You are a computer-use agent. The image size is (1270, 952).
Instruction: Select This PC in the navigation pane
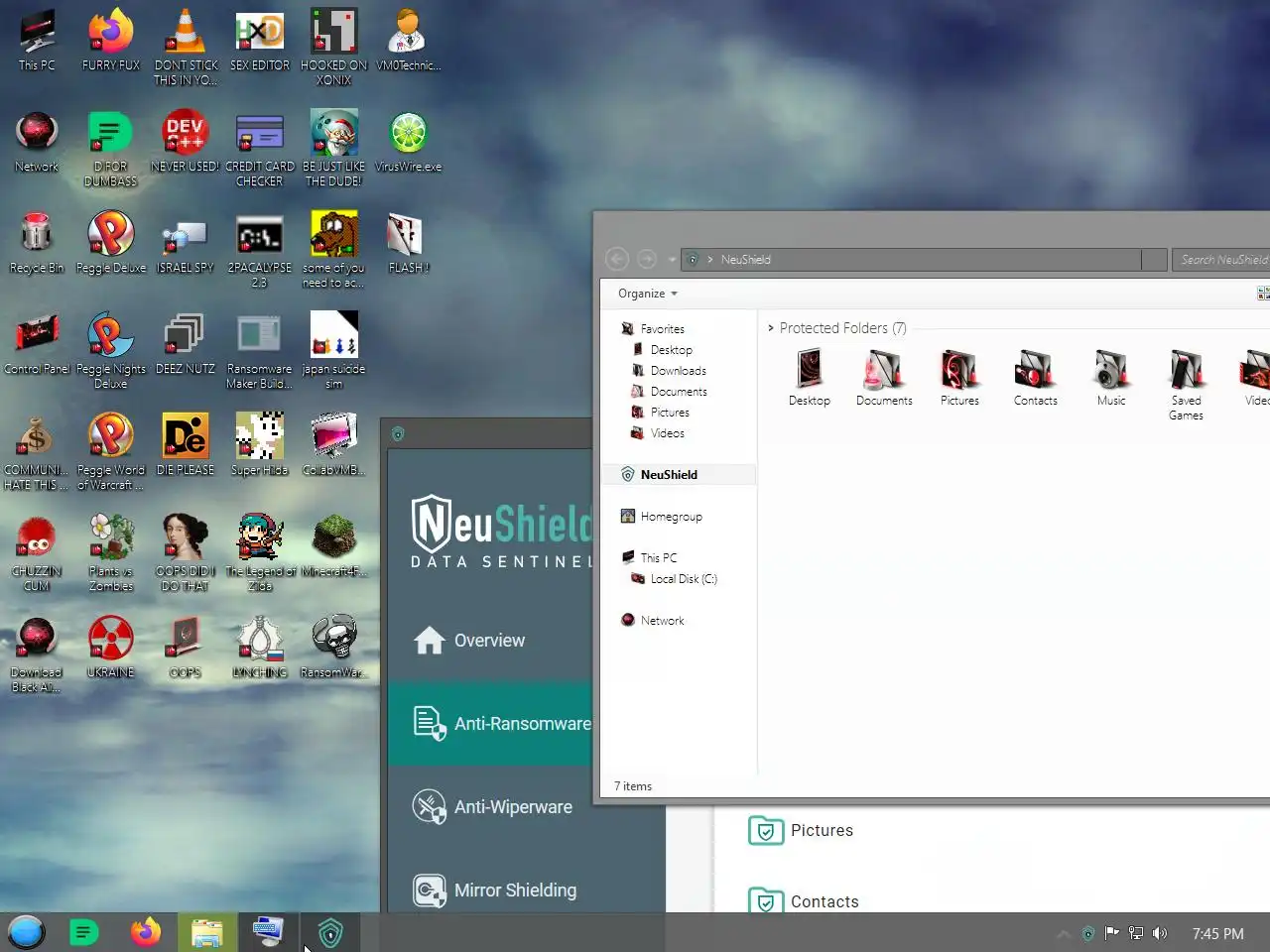pos(650,558)
